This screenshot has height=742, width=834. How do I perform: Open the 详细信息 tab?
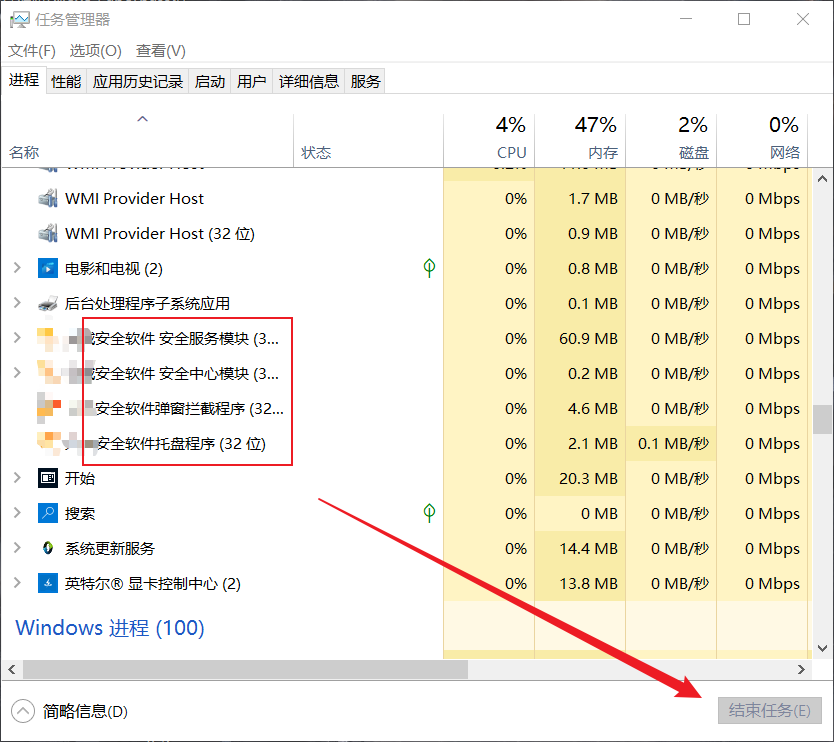click(x=308, y=81)
